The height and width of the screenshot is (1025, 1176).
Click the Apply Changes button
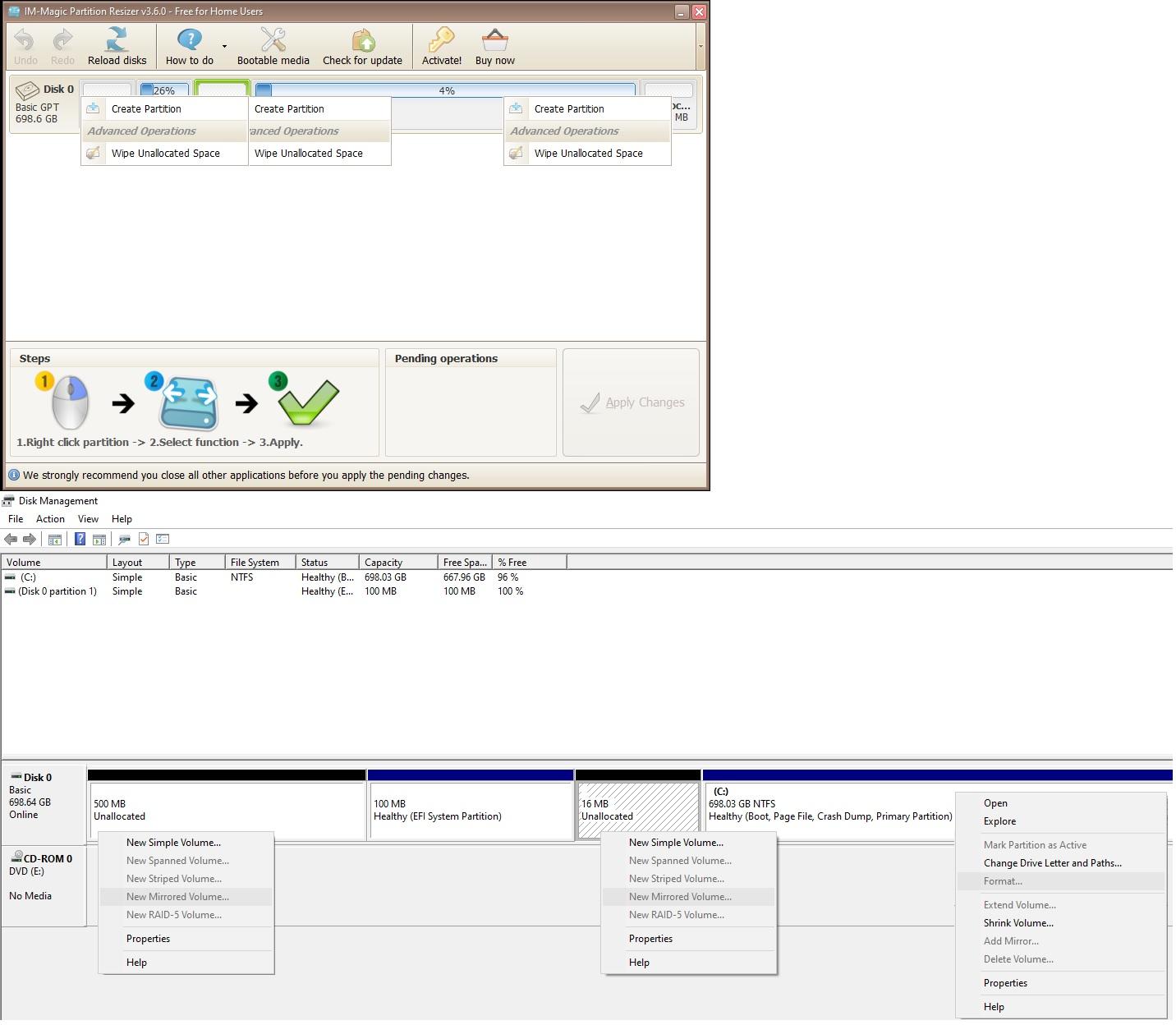pyautogui.click(x=631, y=402)
